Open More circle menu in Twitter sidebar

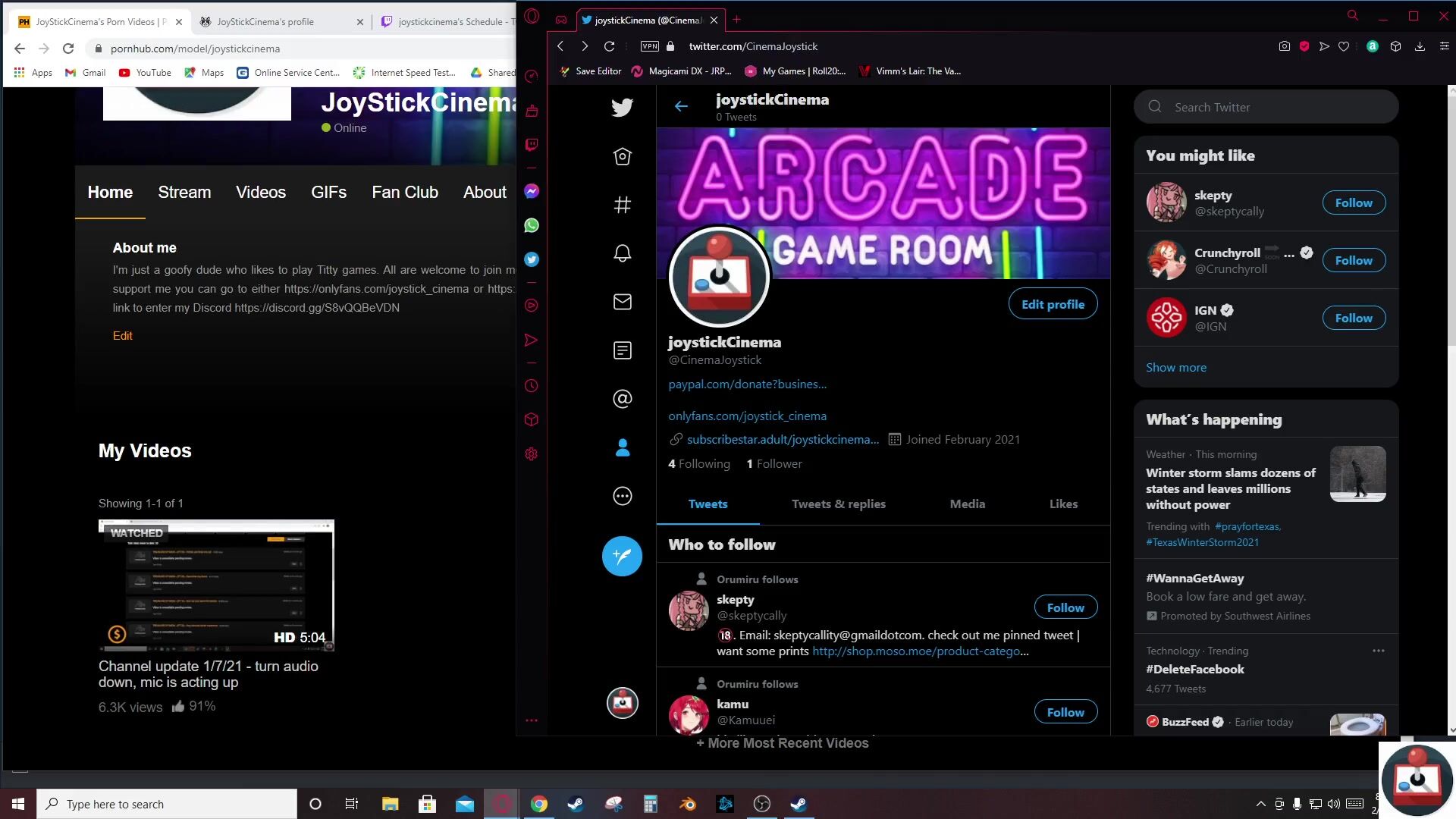point(622,496)
